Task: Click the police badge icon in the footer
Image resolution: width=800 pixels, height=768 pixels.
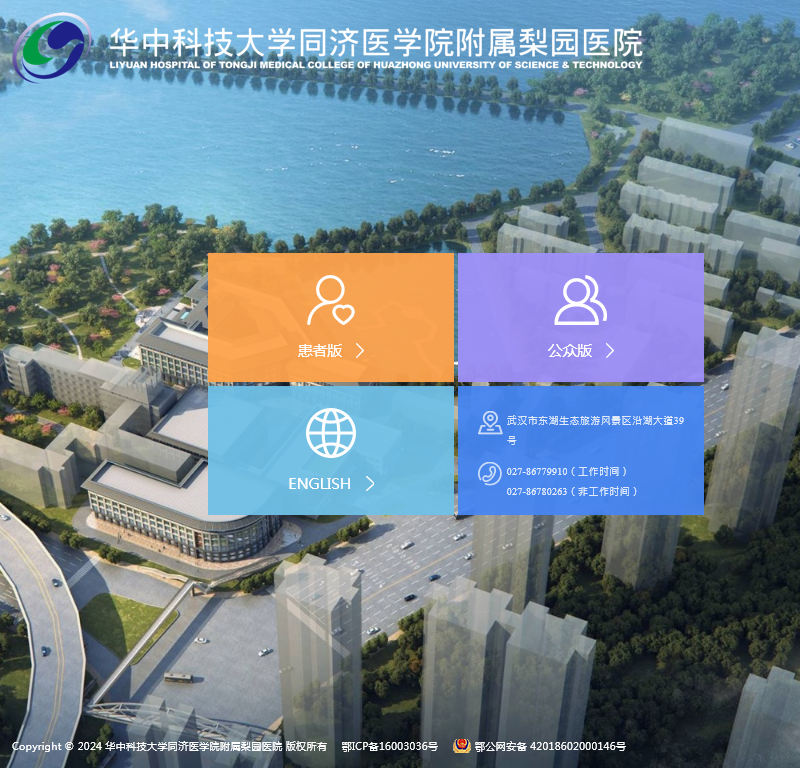Action: click(x=462, y=745)
